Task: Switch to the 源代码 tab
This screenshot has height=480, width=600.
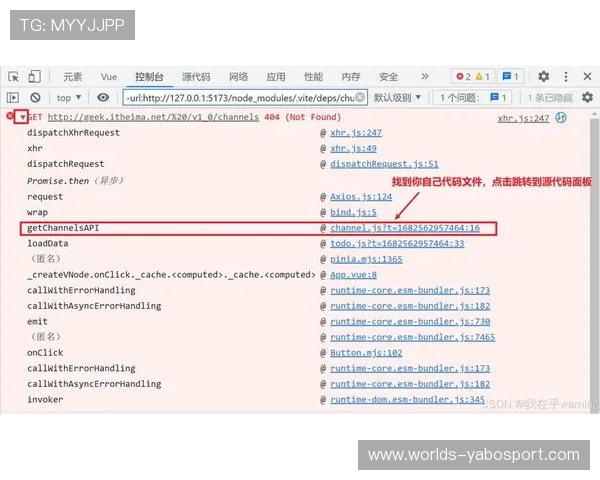Action: [x=196, y=76]
